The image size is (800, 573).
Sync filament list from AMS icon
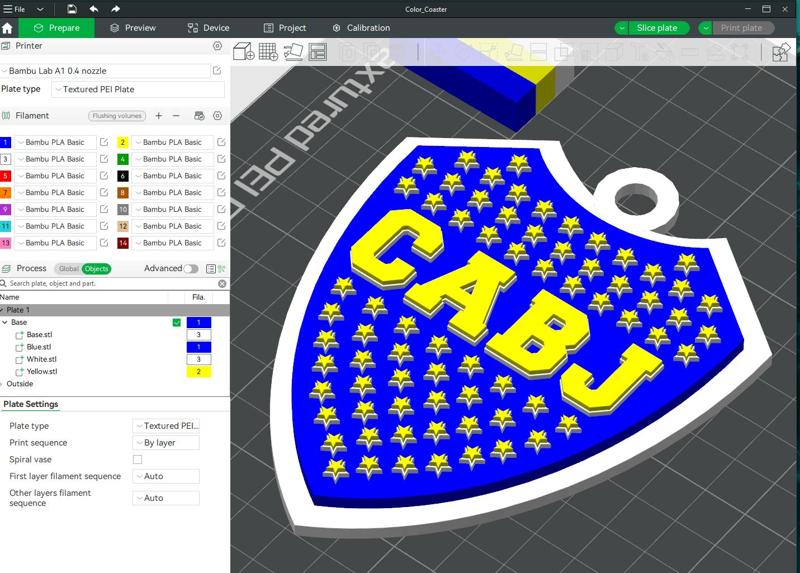pyautogui.click(x=199, y=116)
